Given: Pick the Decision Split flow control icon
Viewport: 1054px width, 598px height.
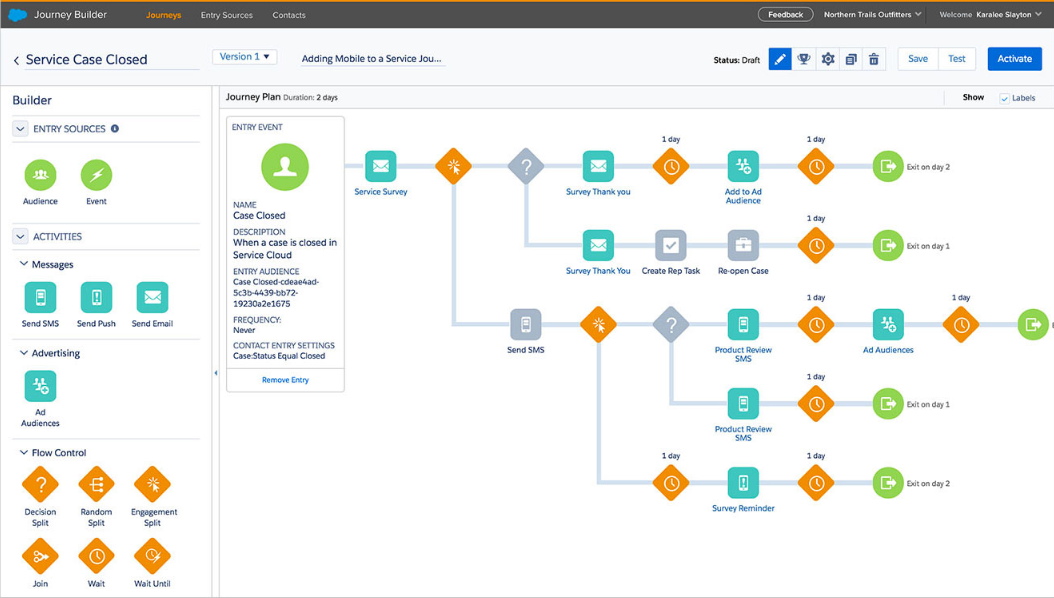Looking at the screenshot, I should (x=40, y=484).
